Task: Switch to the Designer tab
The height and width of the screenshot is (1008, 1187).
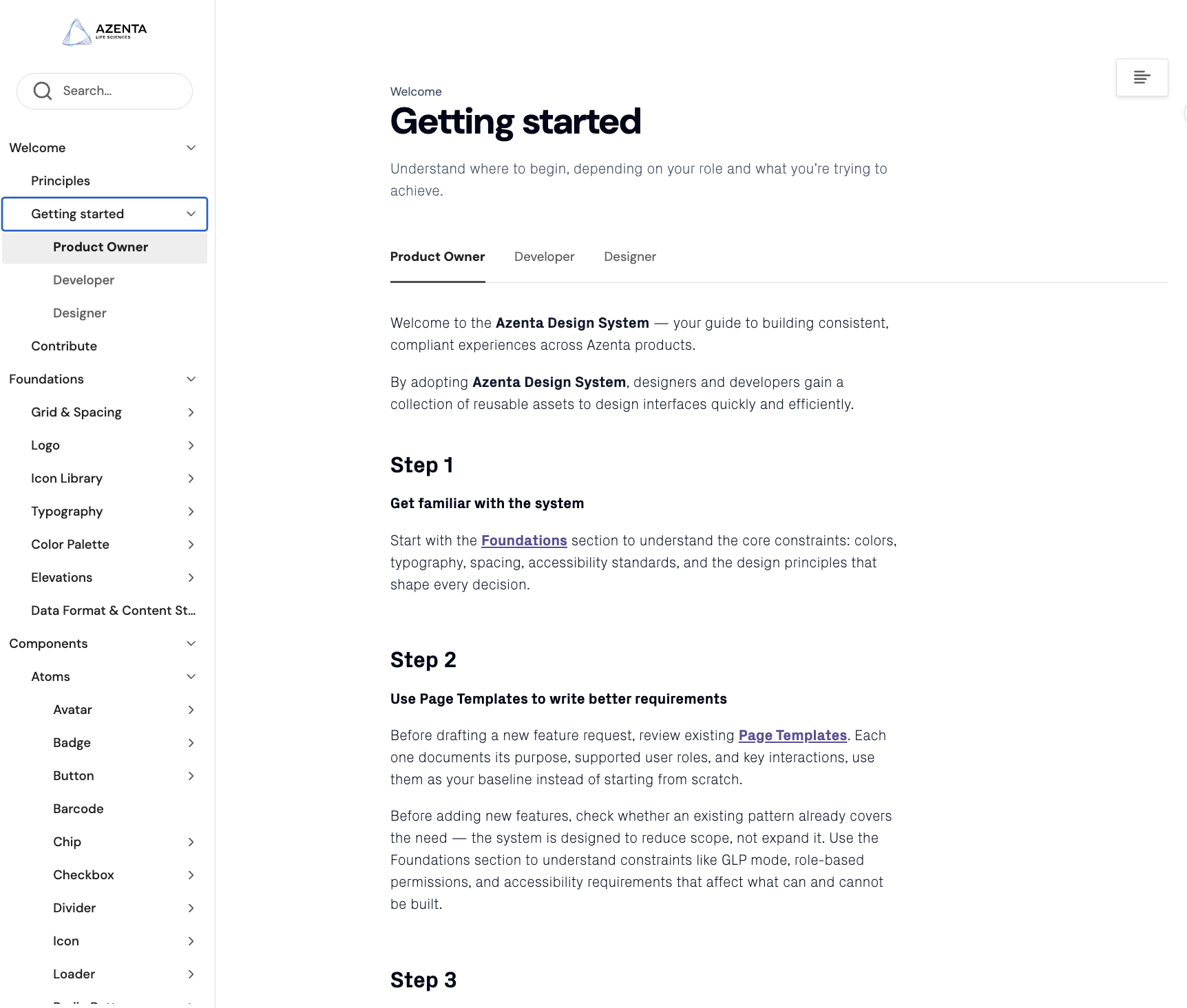Action: (x=630, y=257)
